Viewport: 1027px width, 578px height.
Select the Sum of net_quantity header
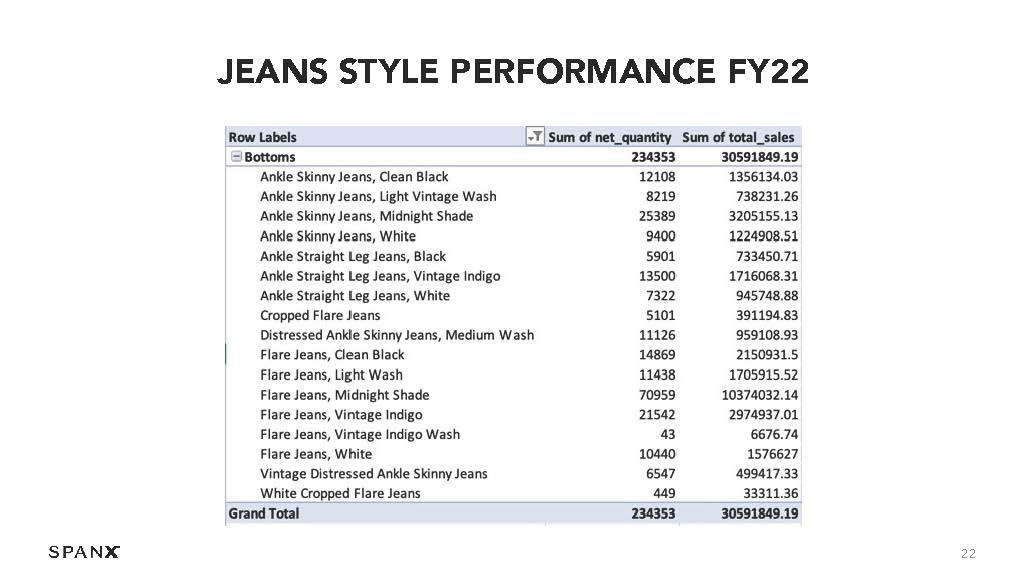click(x=609, y=137)
